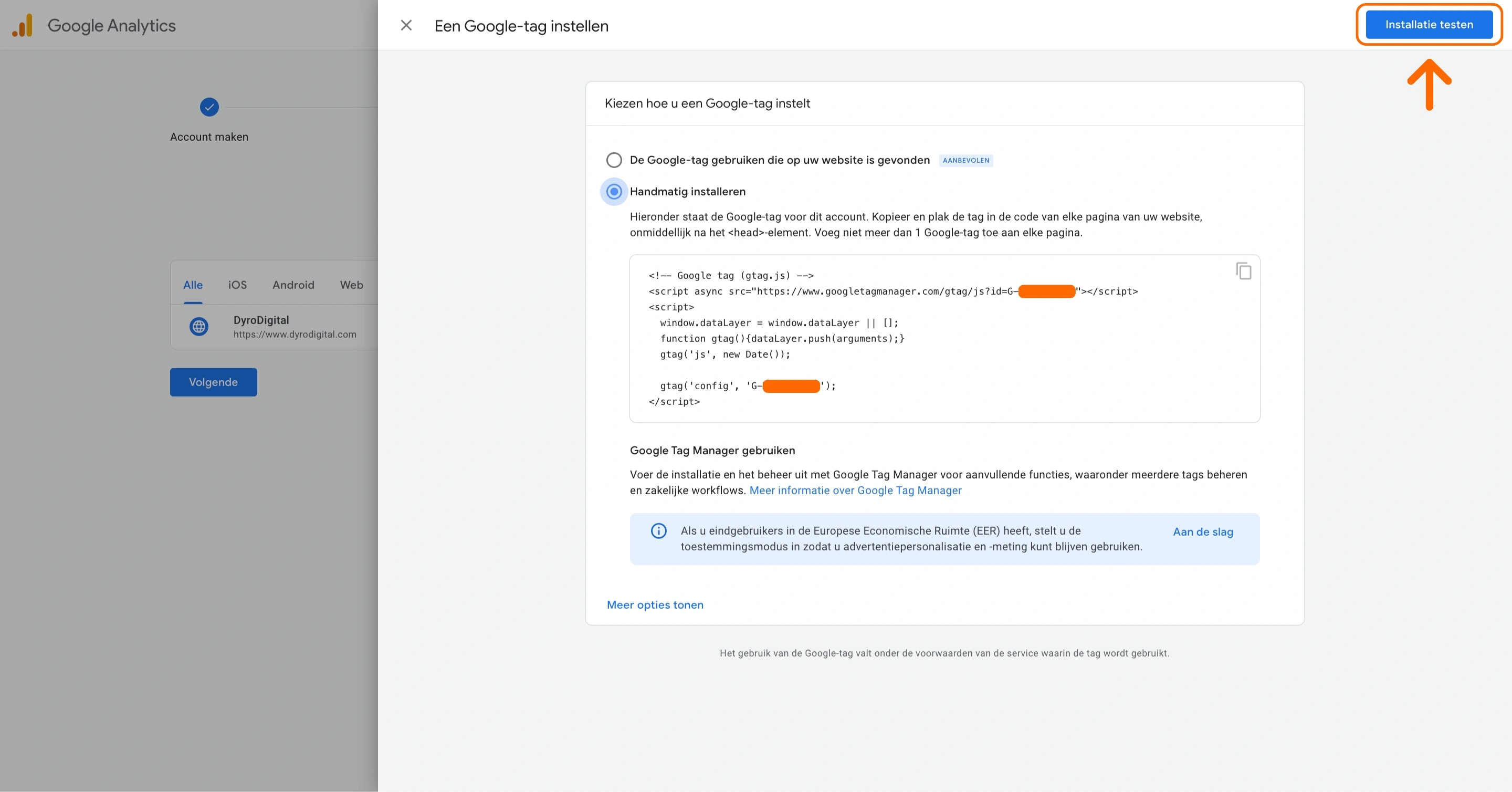The height and width of the screenshot is (792, 1512).
Task: Click the https://www.dyrodigital.com URL text
Action: [295, 334]
